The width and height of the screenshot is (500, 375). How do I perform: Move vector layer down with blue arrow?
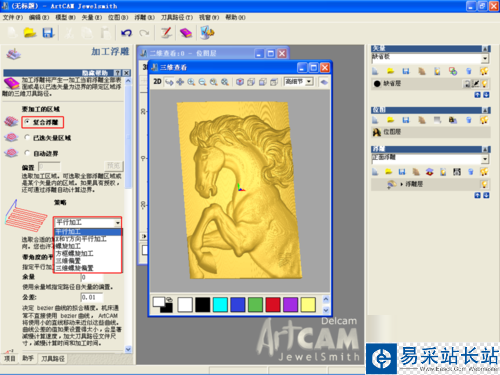[486, 95]
